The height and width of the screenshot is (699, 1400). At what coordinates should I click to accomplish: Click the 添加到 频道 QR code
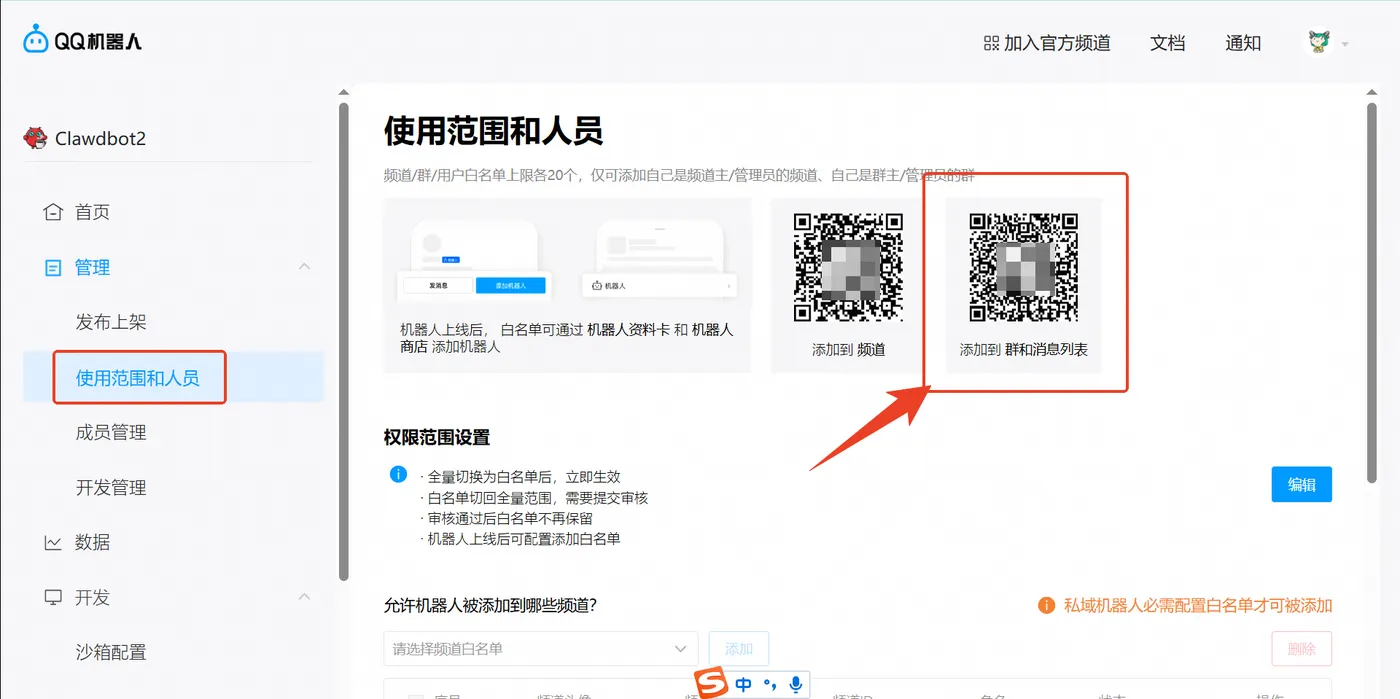coord(848,267)
